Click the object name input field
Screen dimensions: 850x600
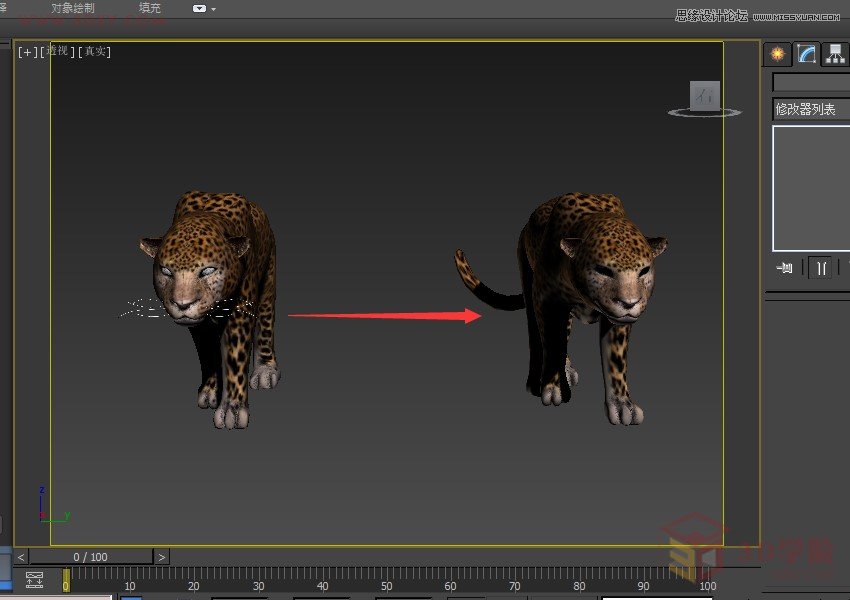[x=810, y=82]
